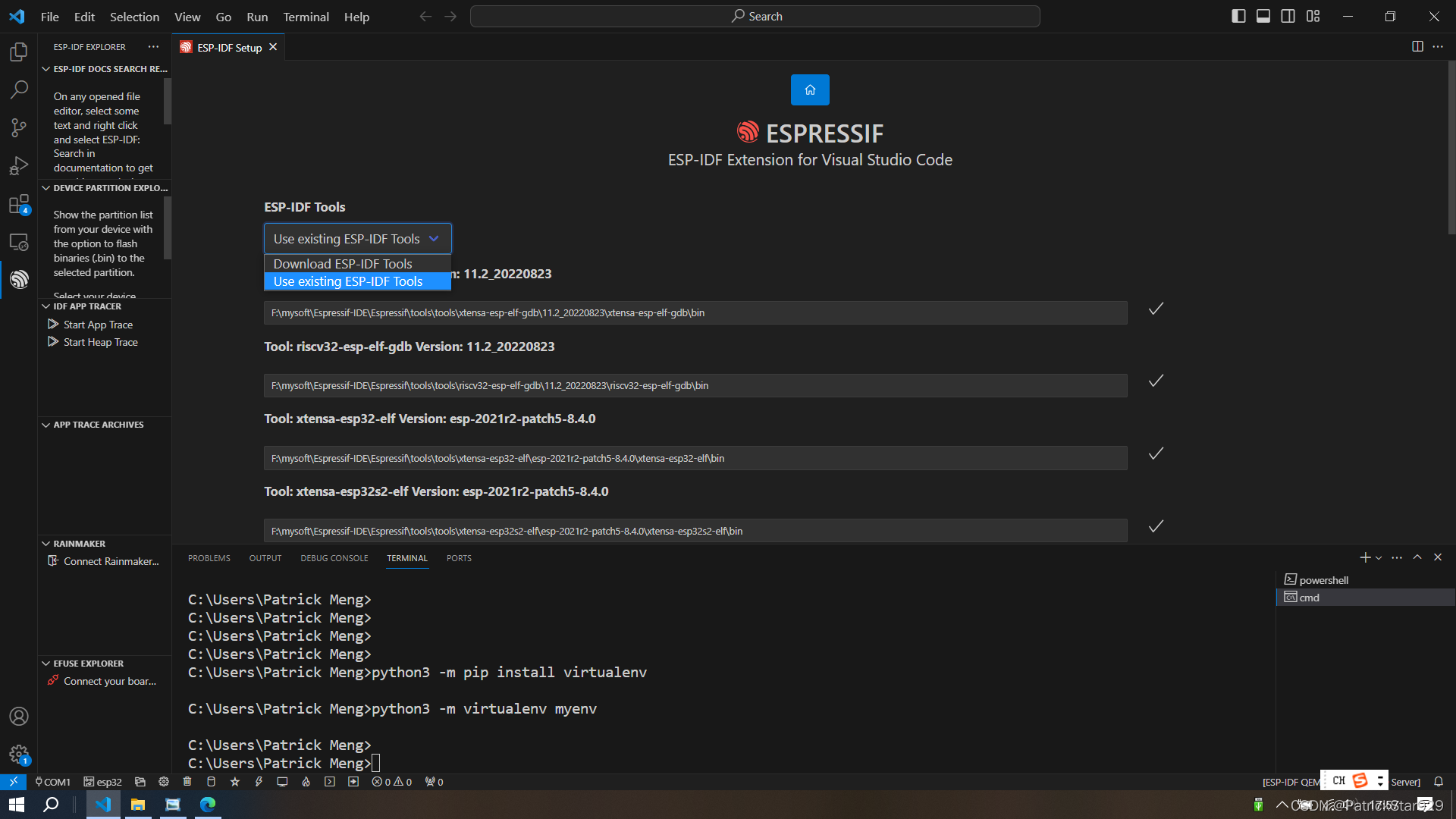1456x819 pixels.
Task: Click the split editor right icon
Action: tap(1417, 47)
